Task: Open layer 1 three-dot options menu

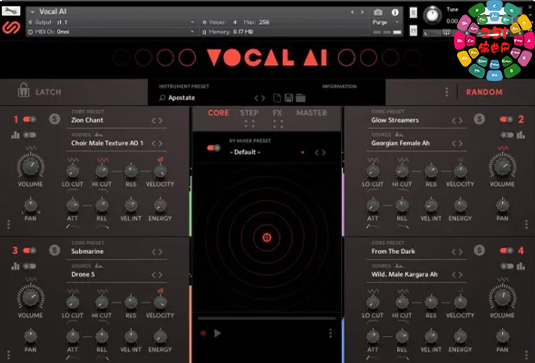Action: click(x=9, y=224)
